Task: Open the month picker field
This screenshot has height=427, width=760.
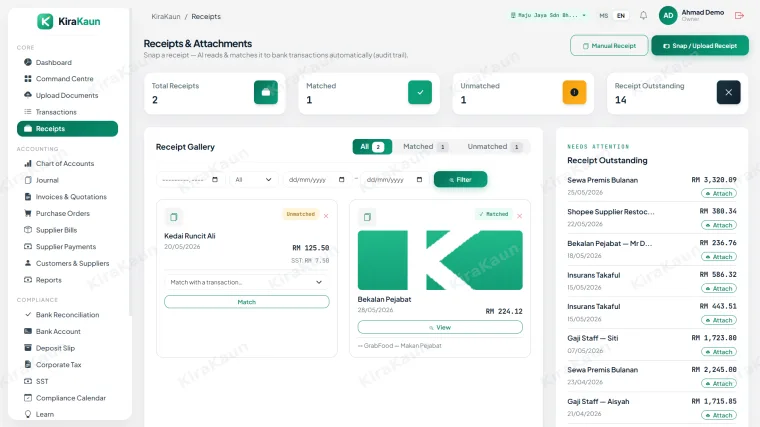Action: [x=191, y=179]
